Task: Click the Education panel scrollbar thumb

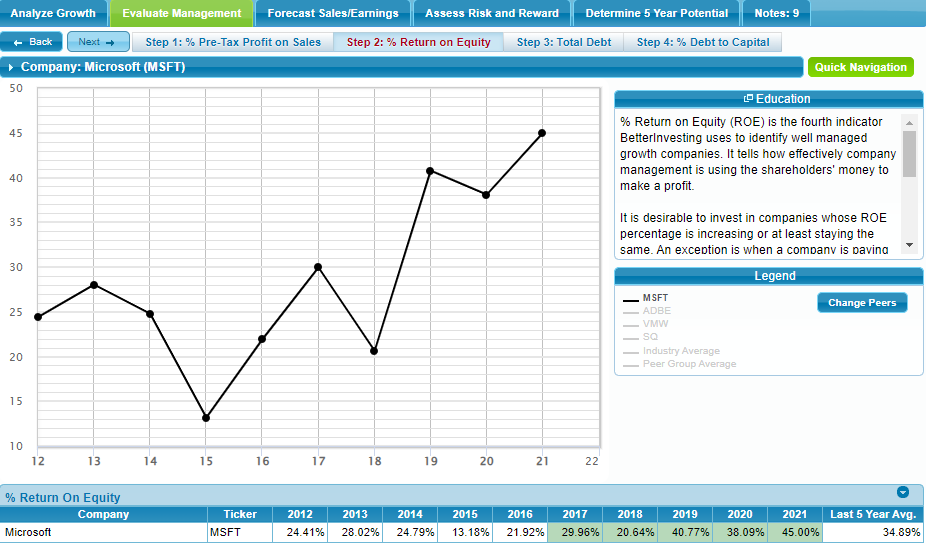Action: (x=909, y=154)
